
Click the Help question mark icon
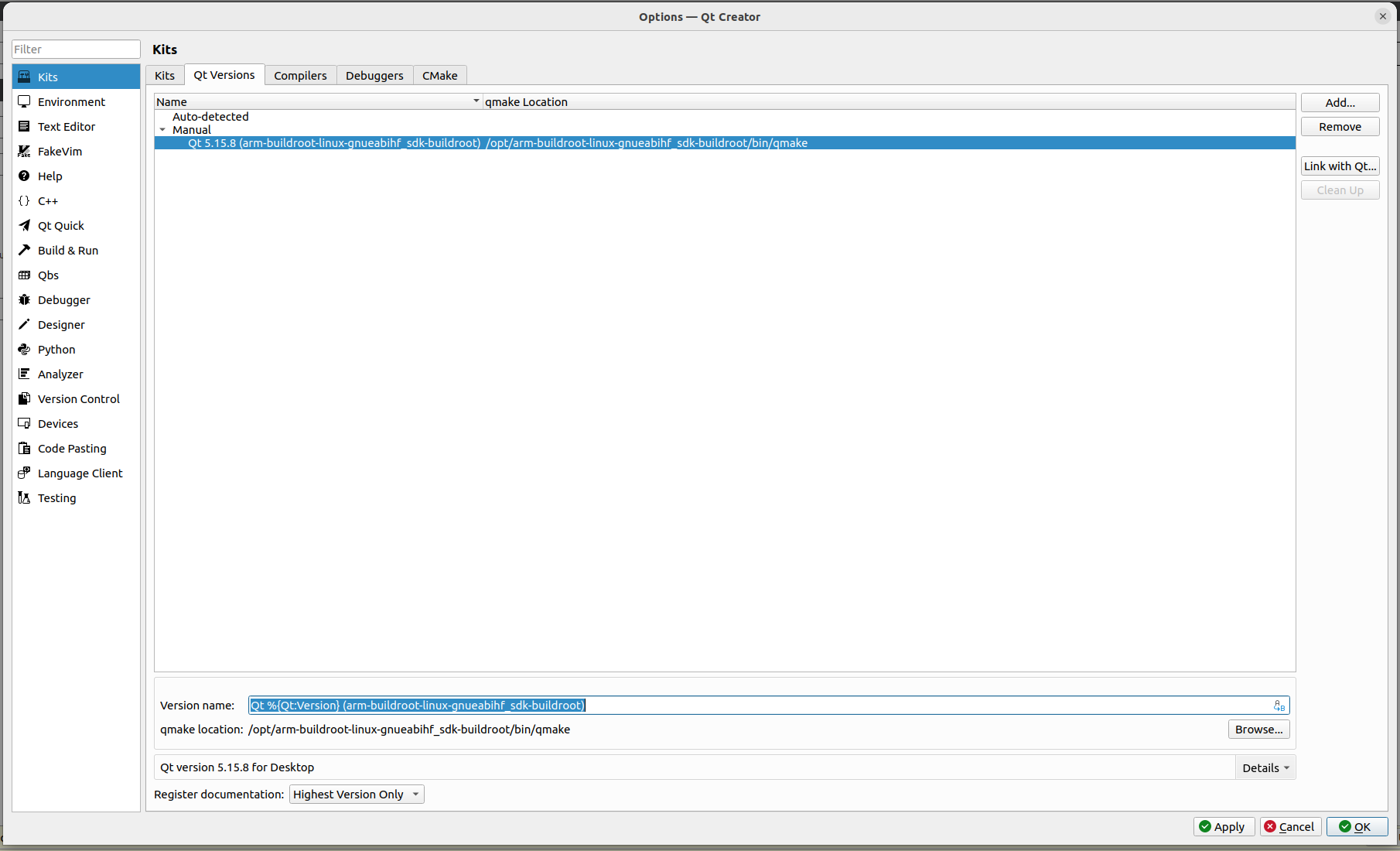24,176
